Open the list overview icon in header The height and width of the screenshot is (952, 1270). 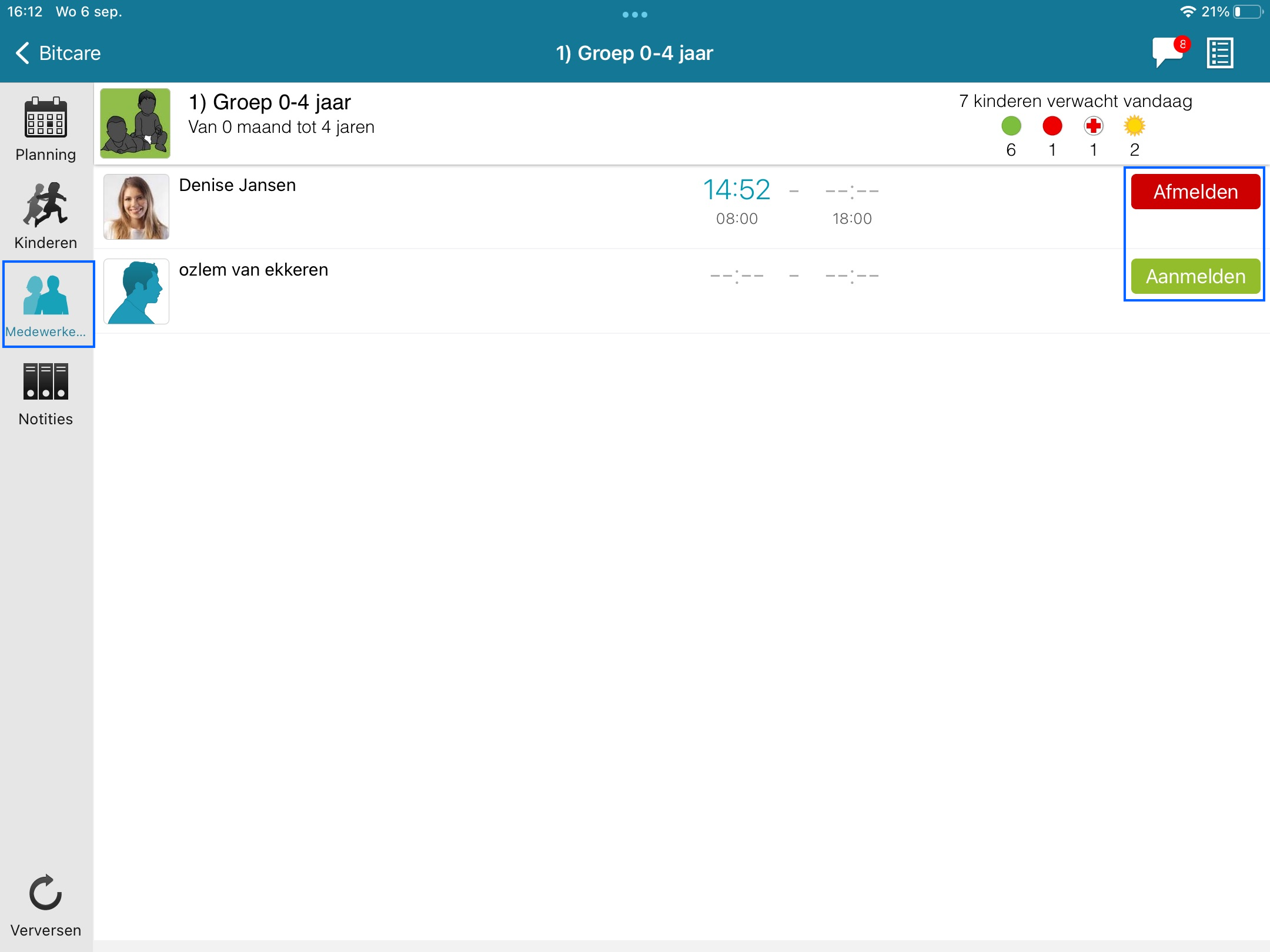point(1219,53)
